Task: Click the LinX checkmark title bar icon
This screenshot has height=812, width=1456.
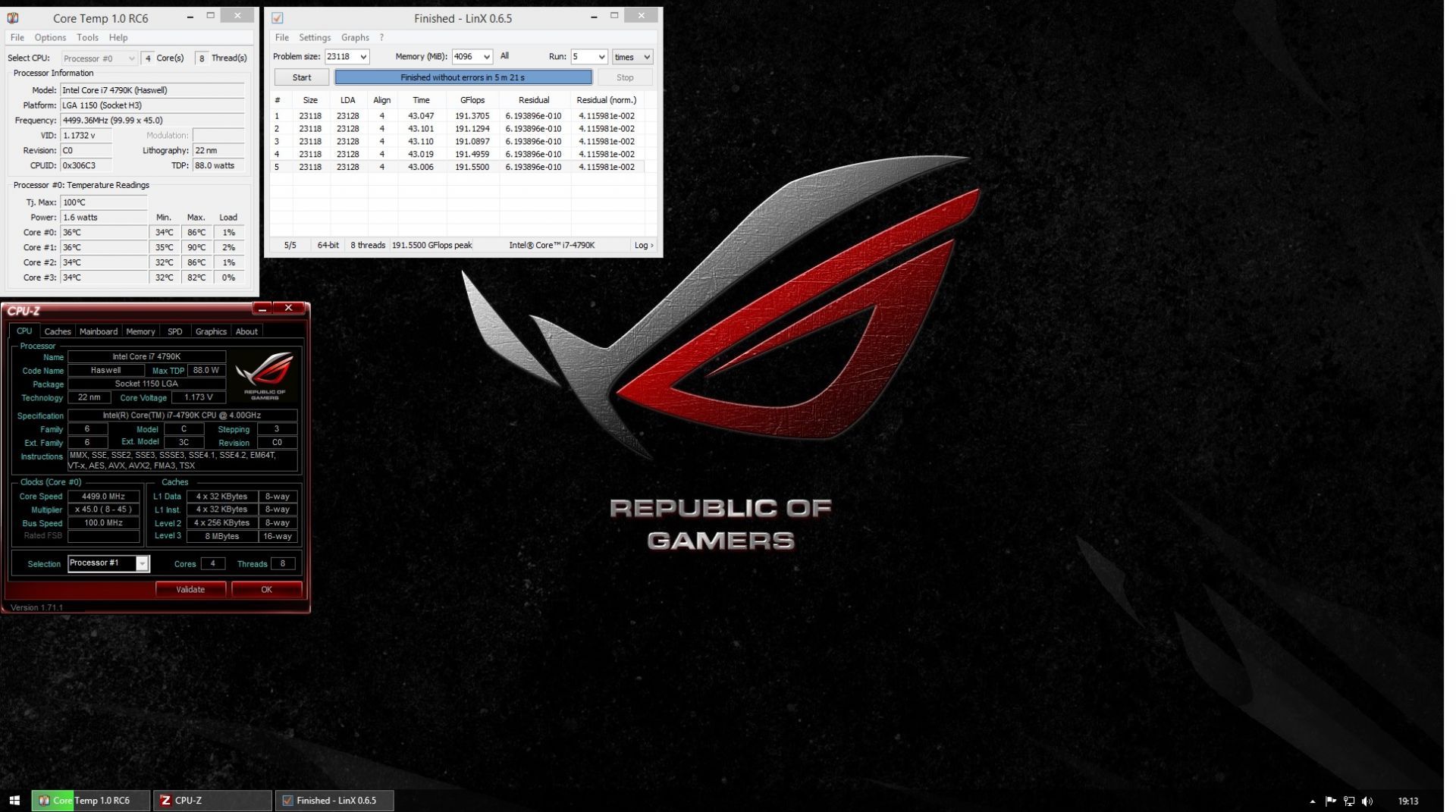Action: coord(278,17)
